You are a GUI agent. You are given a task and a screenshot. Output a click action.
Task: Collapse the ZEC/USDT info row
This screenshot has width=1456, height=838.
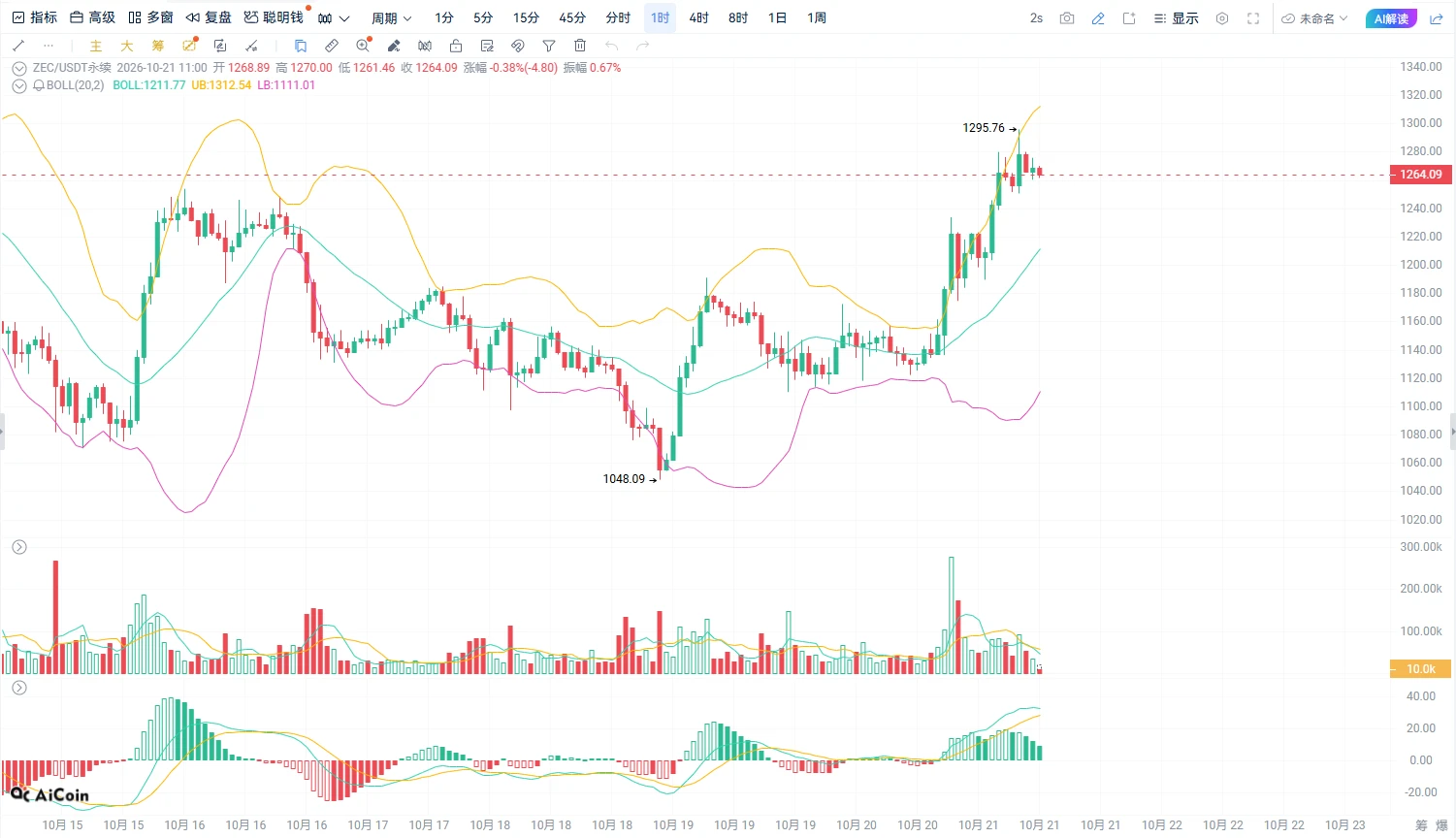(x=19, y=69)
